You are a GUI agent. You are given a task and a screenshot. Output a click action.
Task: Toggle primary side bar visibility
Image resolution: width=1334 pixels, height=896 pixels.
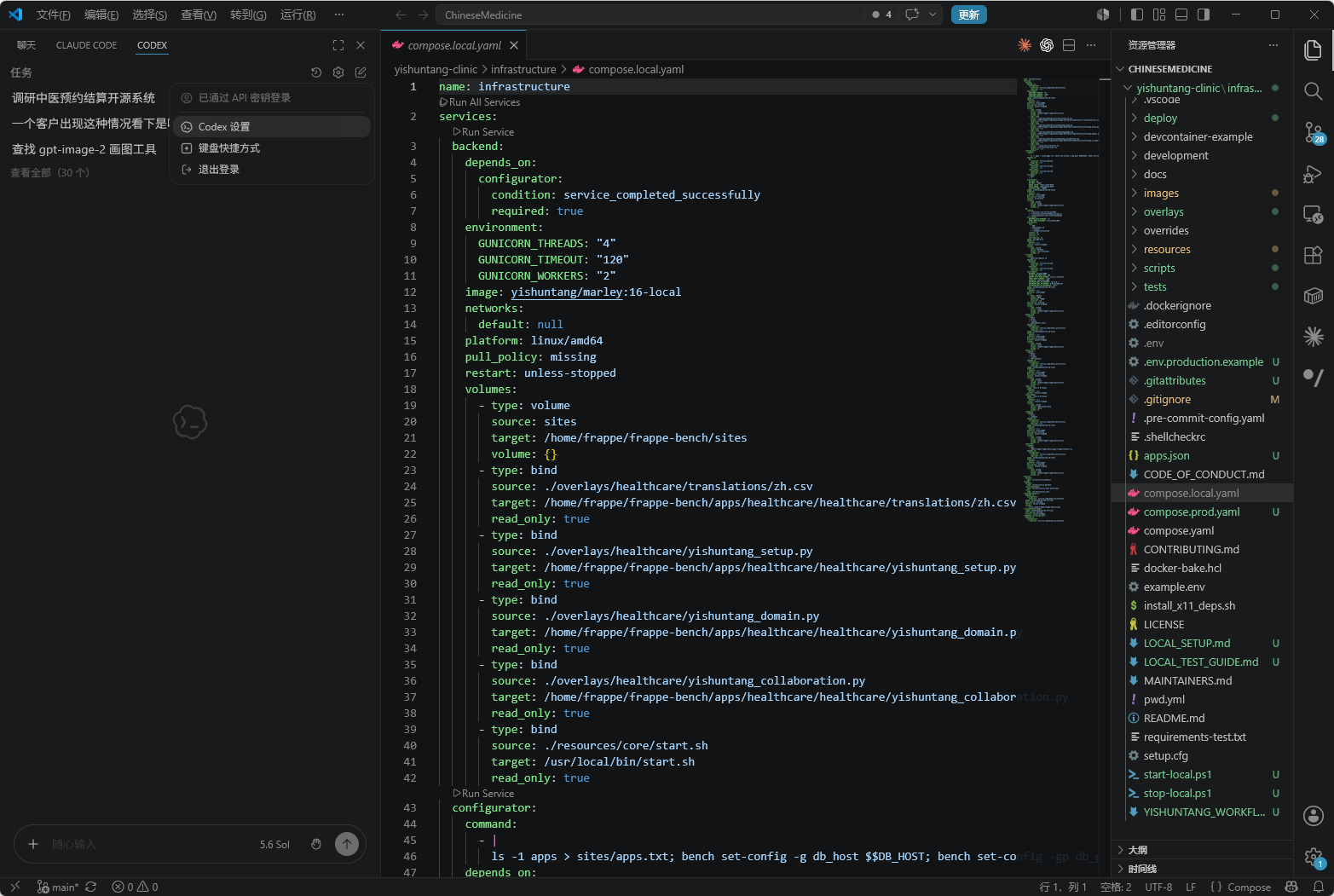[x=1137, y=14]
